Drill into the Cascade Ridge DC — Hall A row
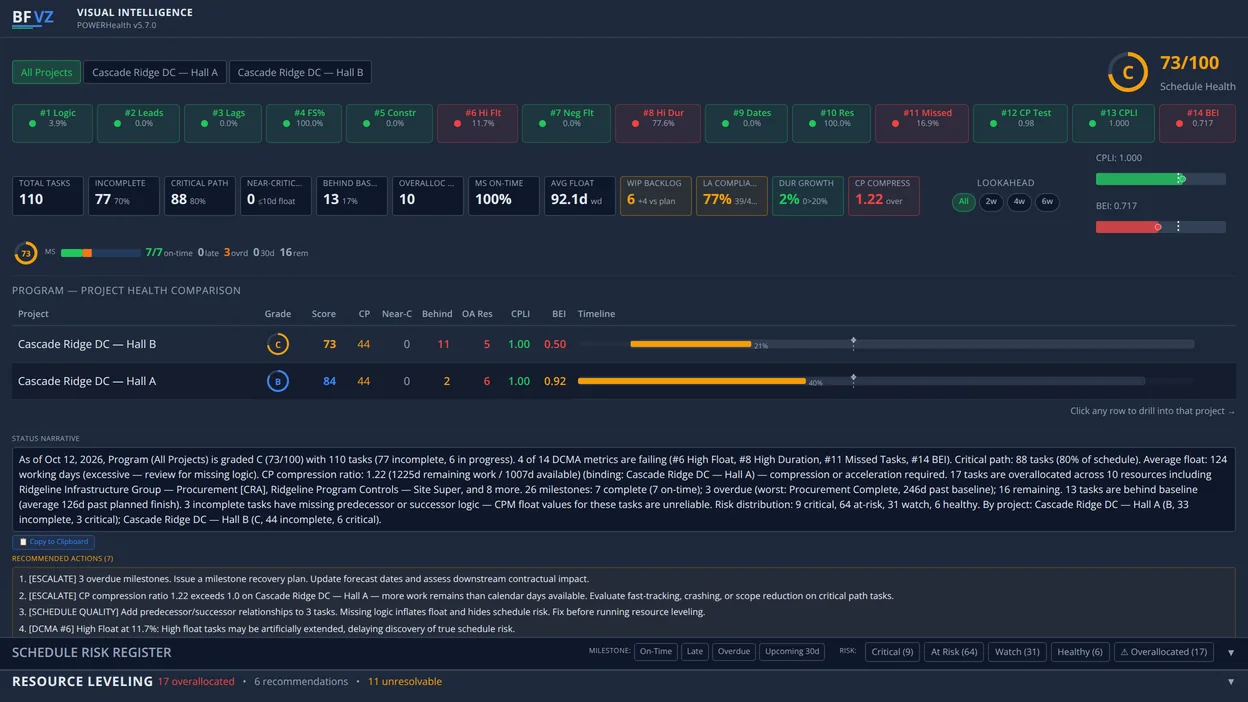 click(x=623, y=381)
